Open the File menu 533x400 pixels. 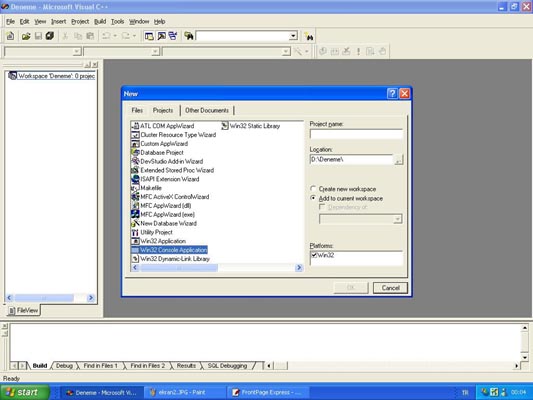coord(10,21)
